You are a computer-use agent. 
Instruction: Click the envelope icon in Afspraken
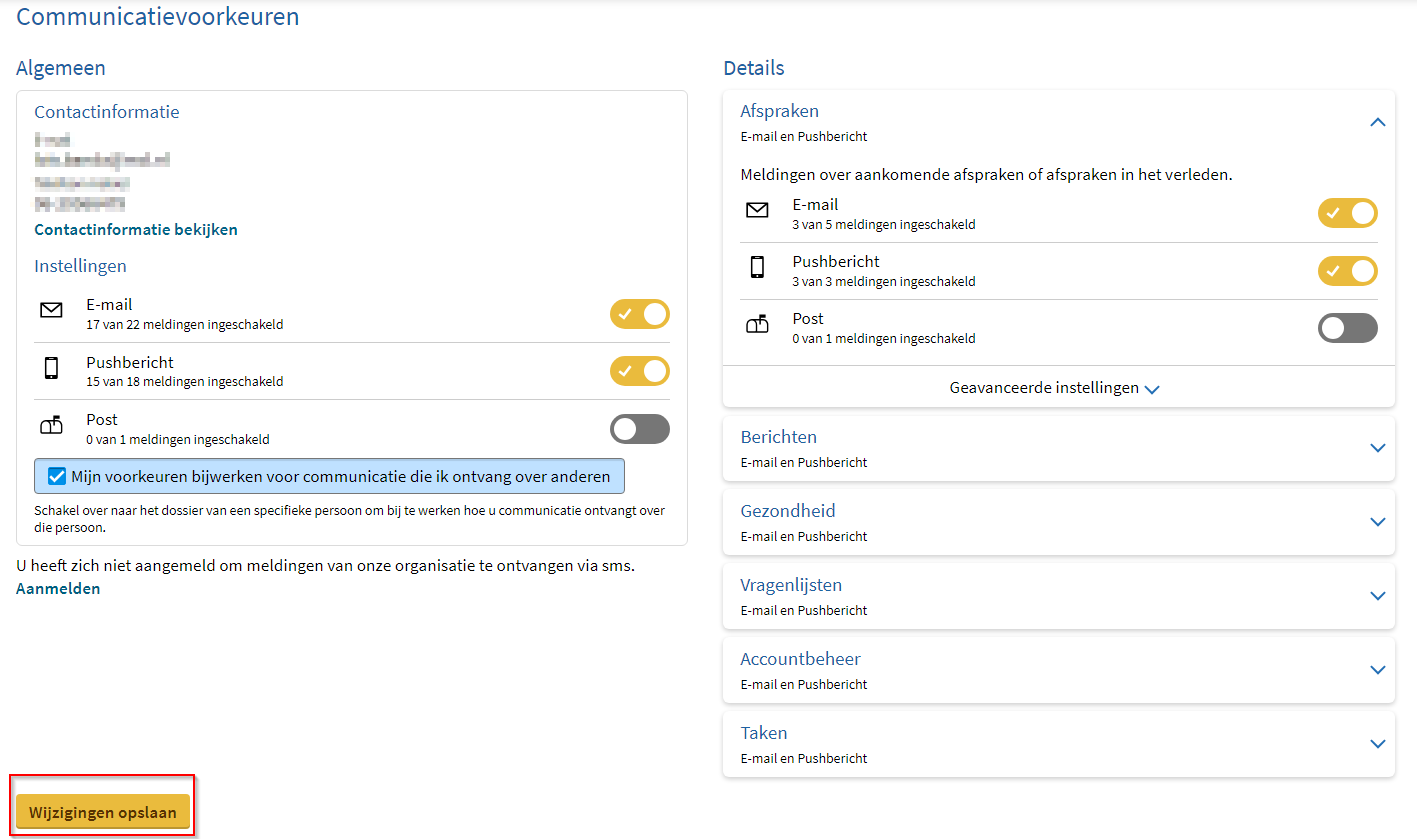point(757,211)
